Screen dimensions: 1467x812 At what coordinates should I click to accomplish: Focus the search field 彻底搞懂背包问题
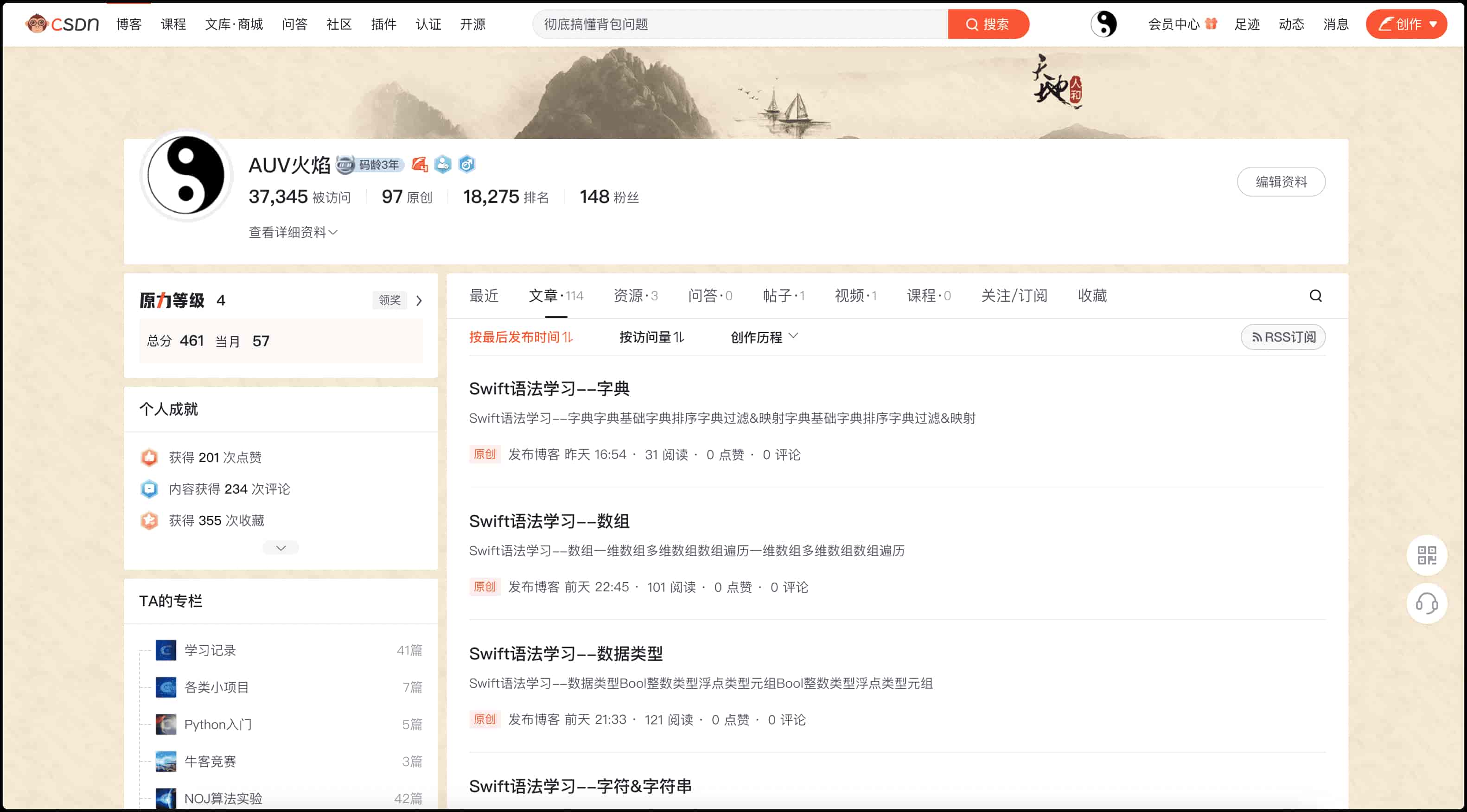(x=740, y=24)
